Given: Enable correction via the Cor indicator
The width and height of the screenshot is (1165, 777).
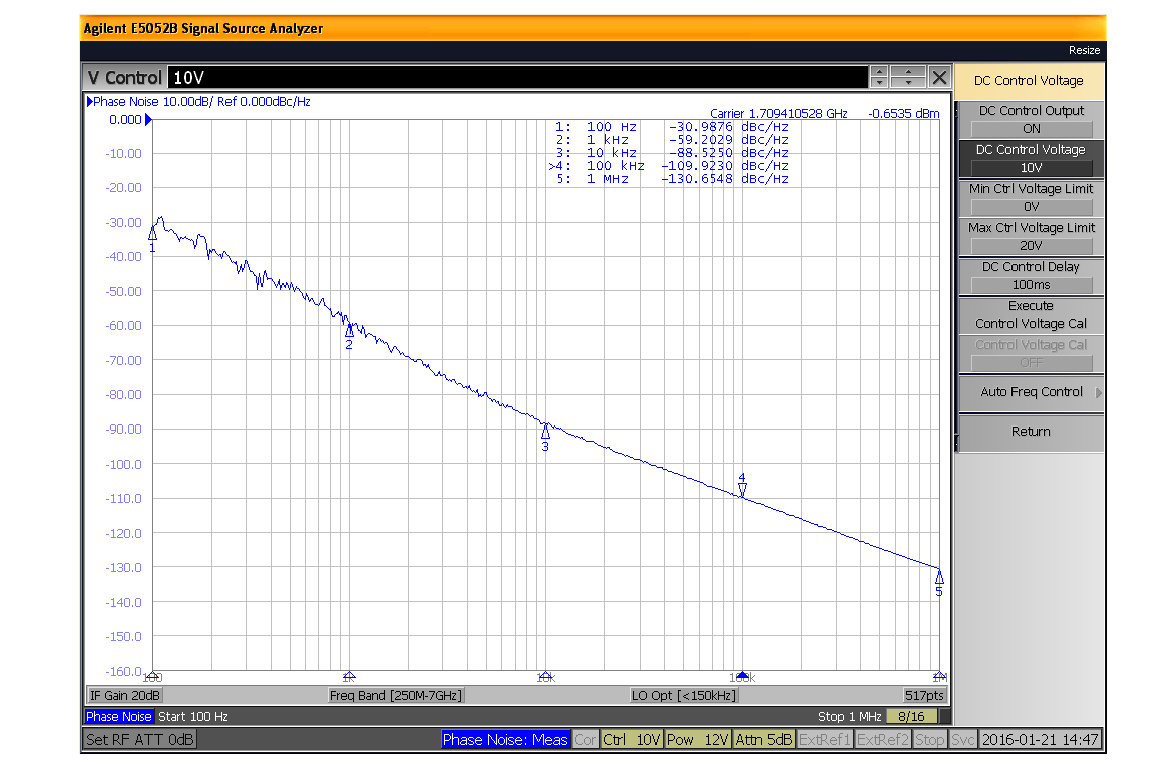Looking at the screenshot, I should pos(585,739).
